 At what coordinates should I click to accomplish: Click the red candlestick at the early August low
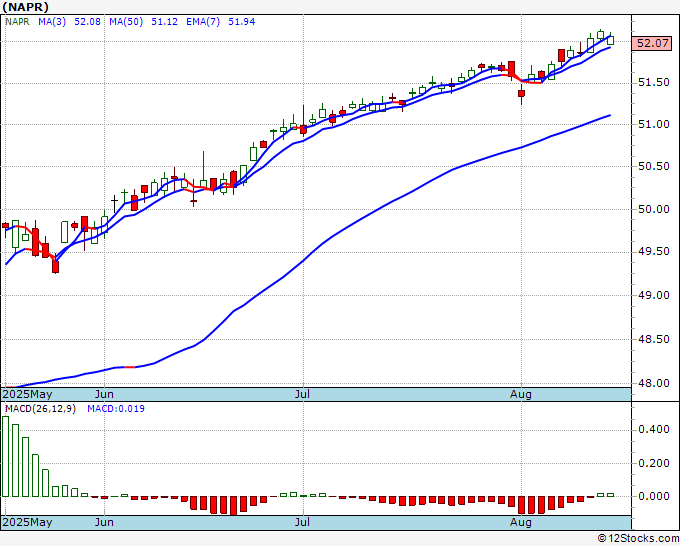click(521, 93)
